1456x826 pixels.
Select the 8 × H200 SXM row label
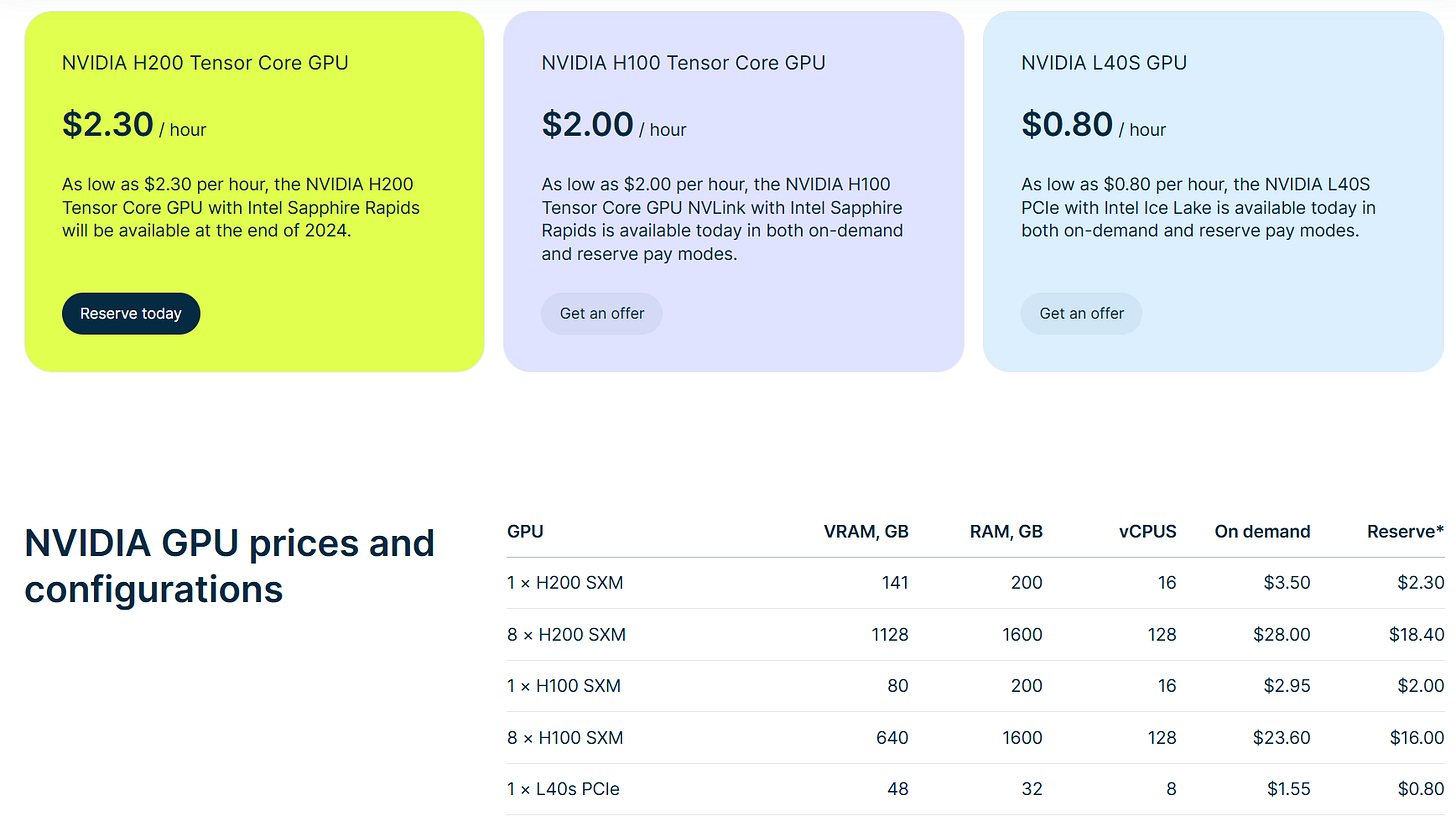pyautogui.click(x=567, y=635)
